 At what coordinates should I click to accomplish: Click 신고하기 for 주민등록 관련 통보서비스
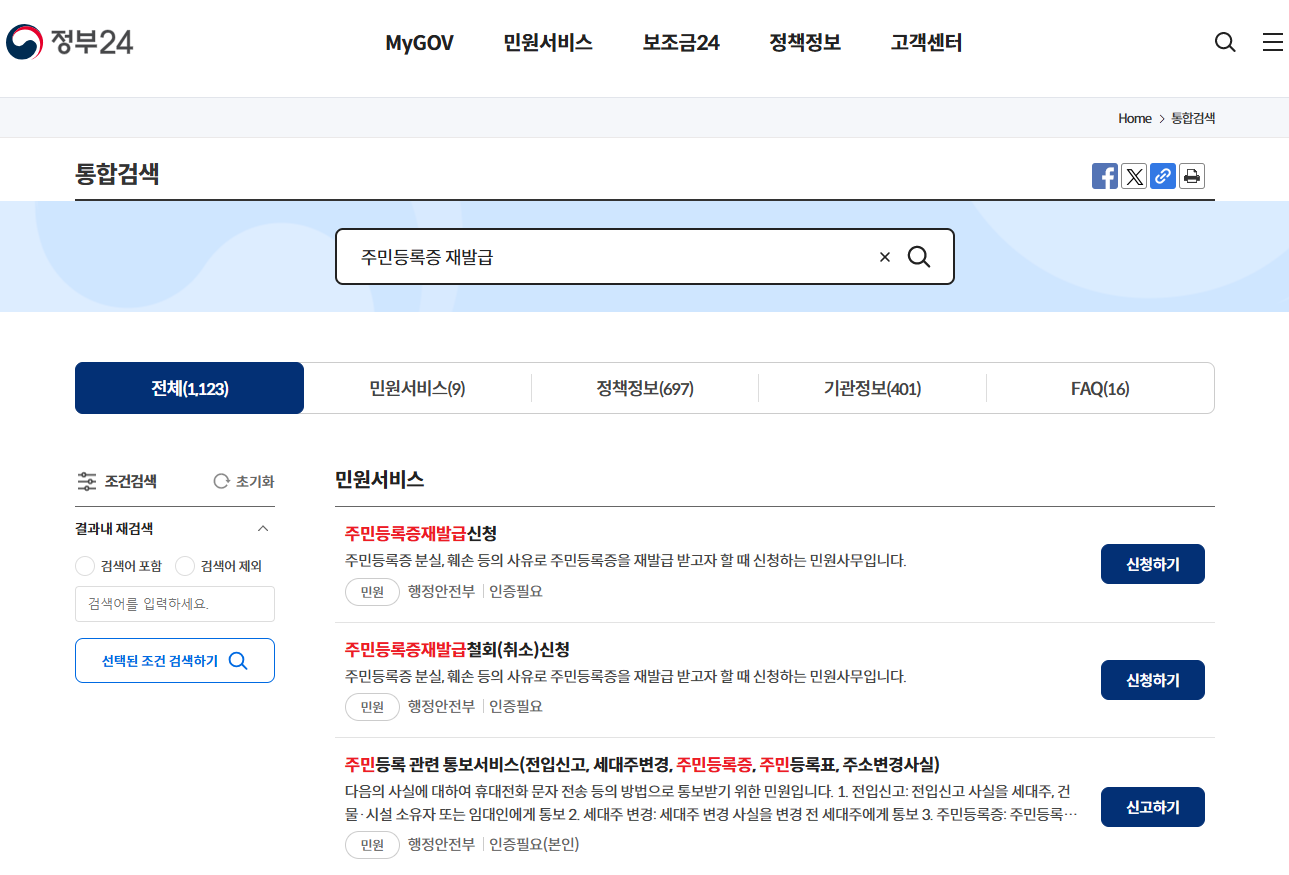click(x=1153, y=807)
